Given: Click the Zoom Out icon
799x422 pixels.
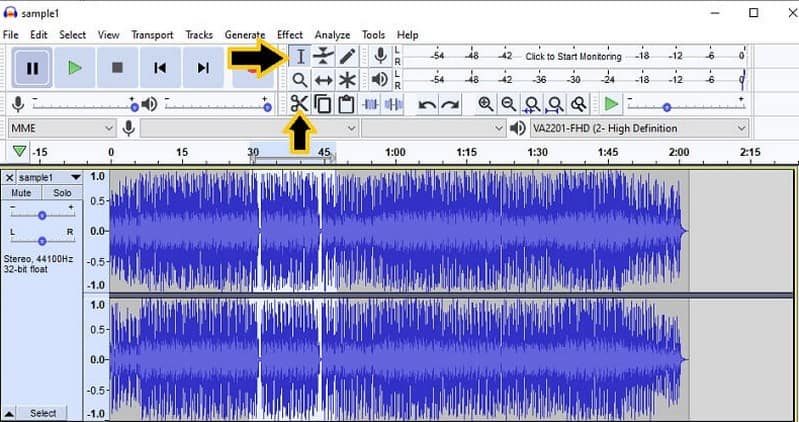Looking at the screenshot, I should 509,104.
